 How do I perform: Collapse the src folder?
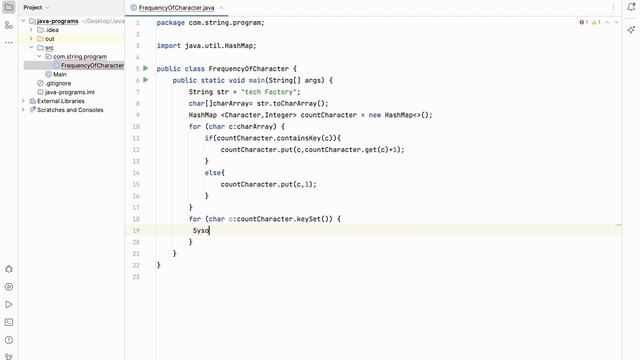[x=31, y=48]
